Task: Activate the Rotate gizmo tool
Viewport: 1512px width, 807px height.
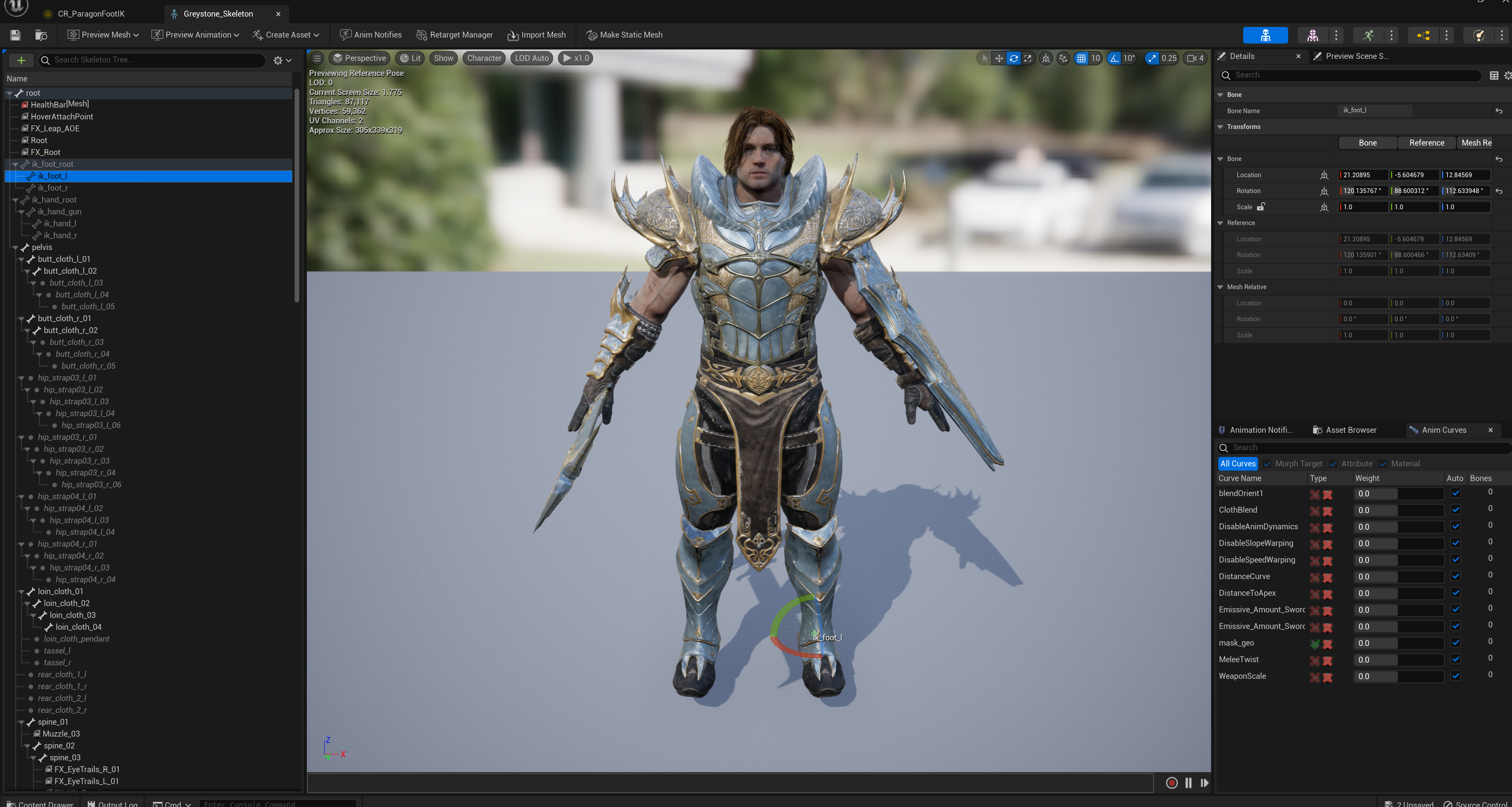Action: coord(1014,58)
